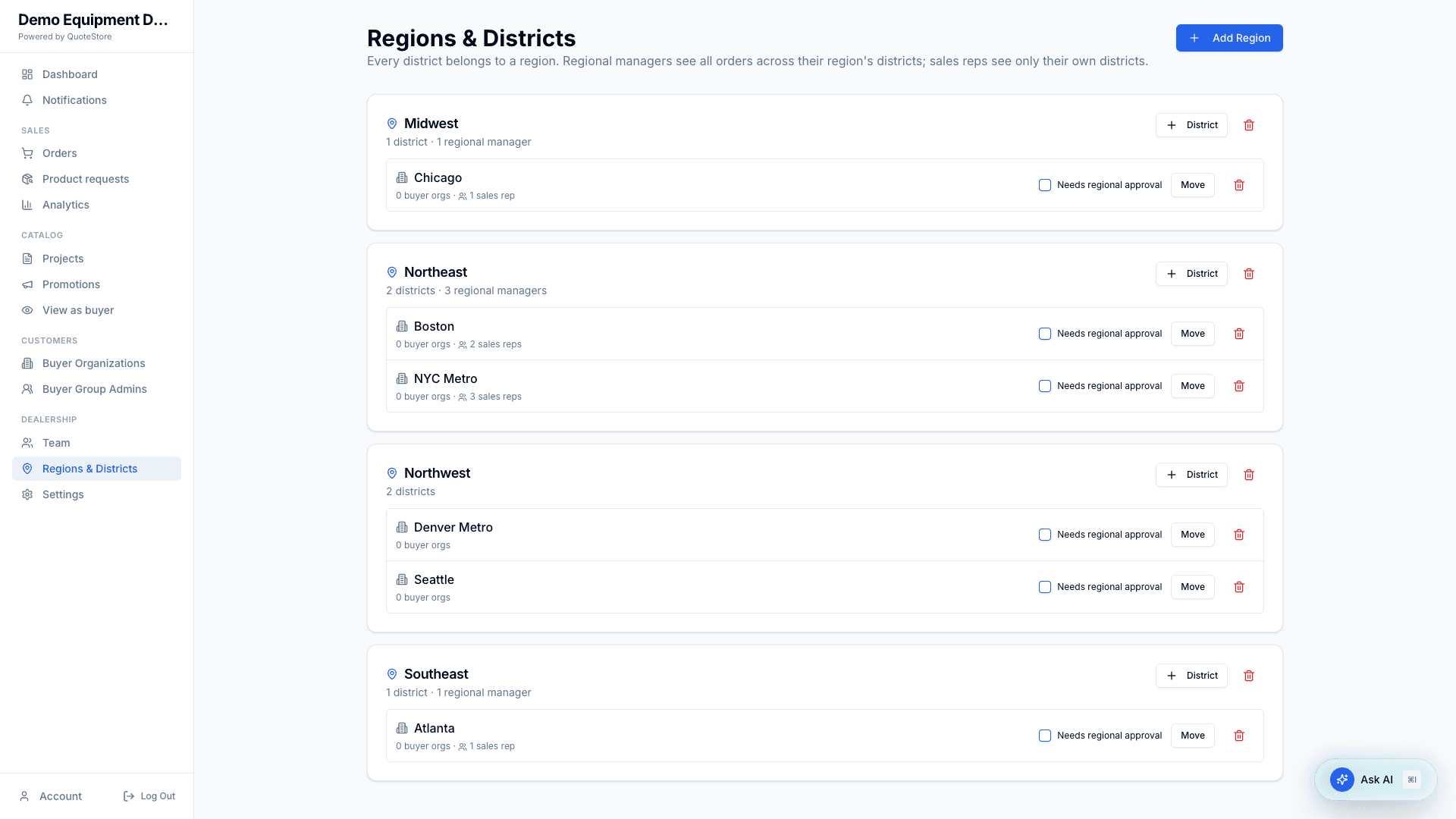Tick regional approval for Seattle
The height and width of the screenshot is (819, 1456).
click(x=1045, y=587)
